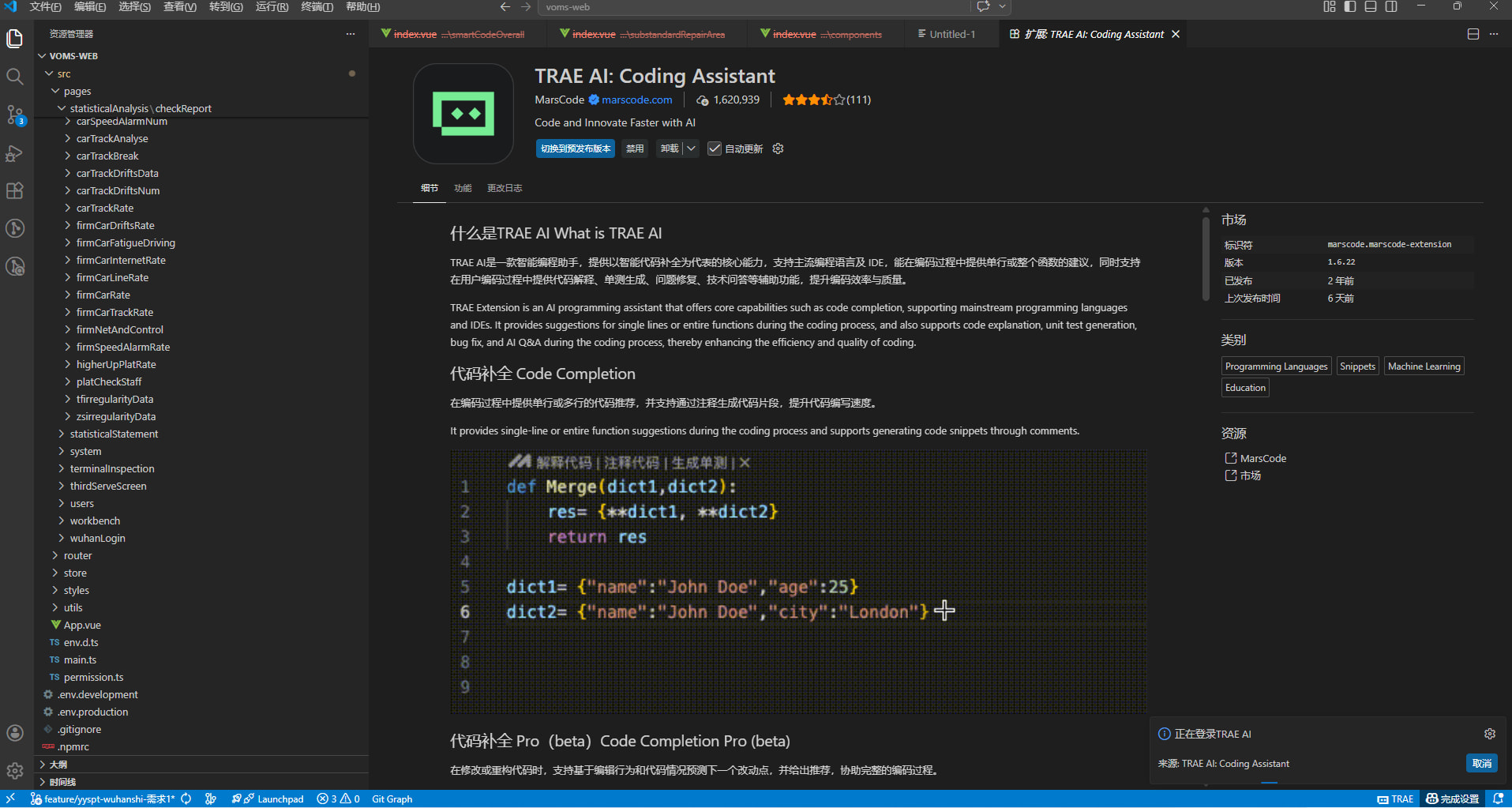Click the extension settings gear beside 自动更新
Screen dimensions: 1512x808
tap(778, 148)
